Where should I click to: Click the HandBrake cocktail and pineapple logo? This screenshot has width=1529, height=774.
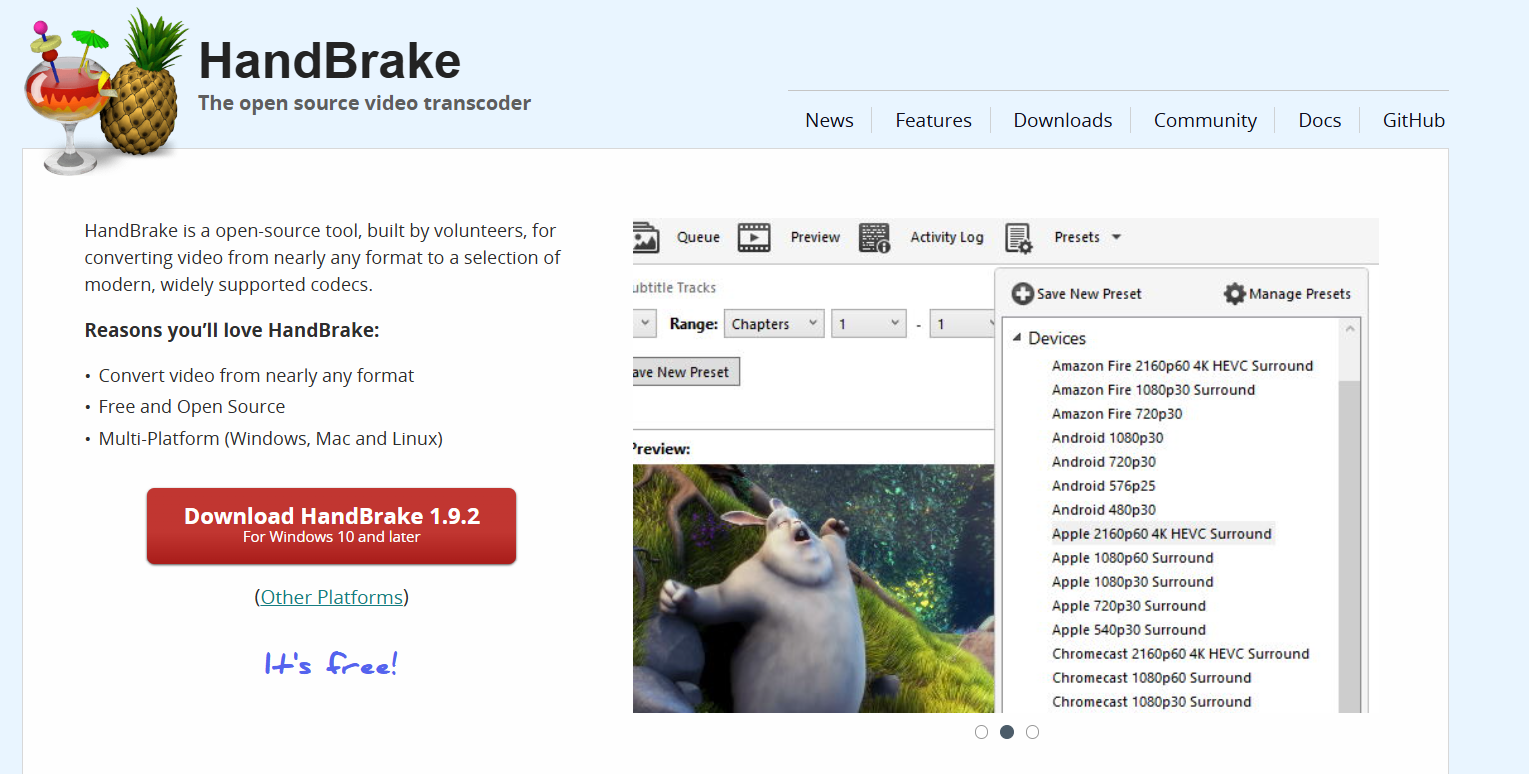104,92
